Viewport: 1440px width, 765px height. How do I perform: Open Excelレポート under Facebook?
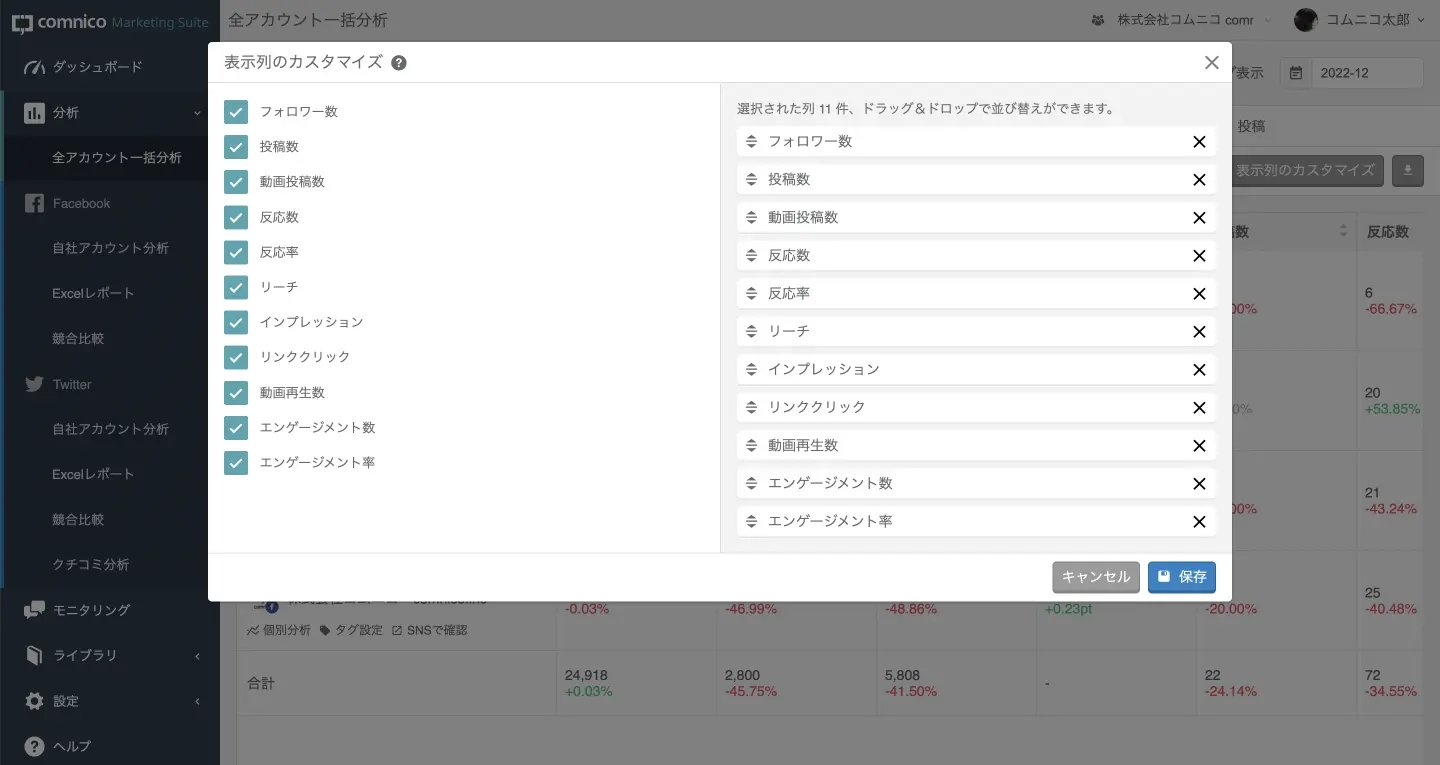click(93, 293)
